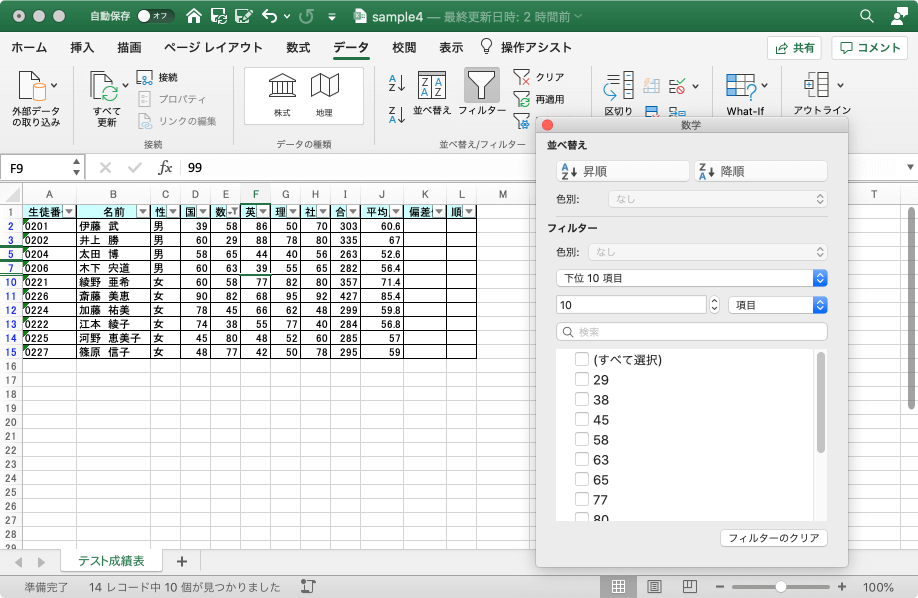Viewport: 918px width, 598px height.
Task: Open the filter arrow on 生徒番 column
Action: [69, 211]
